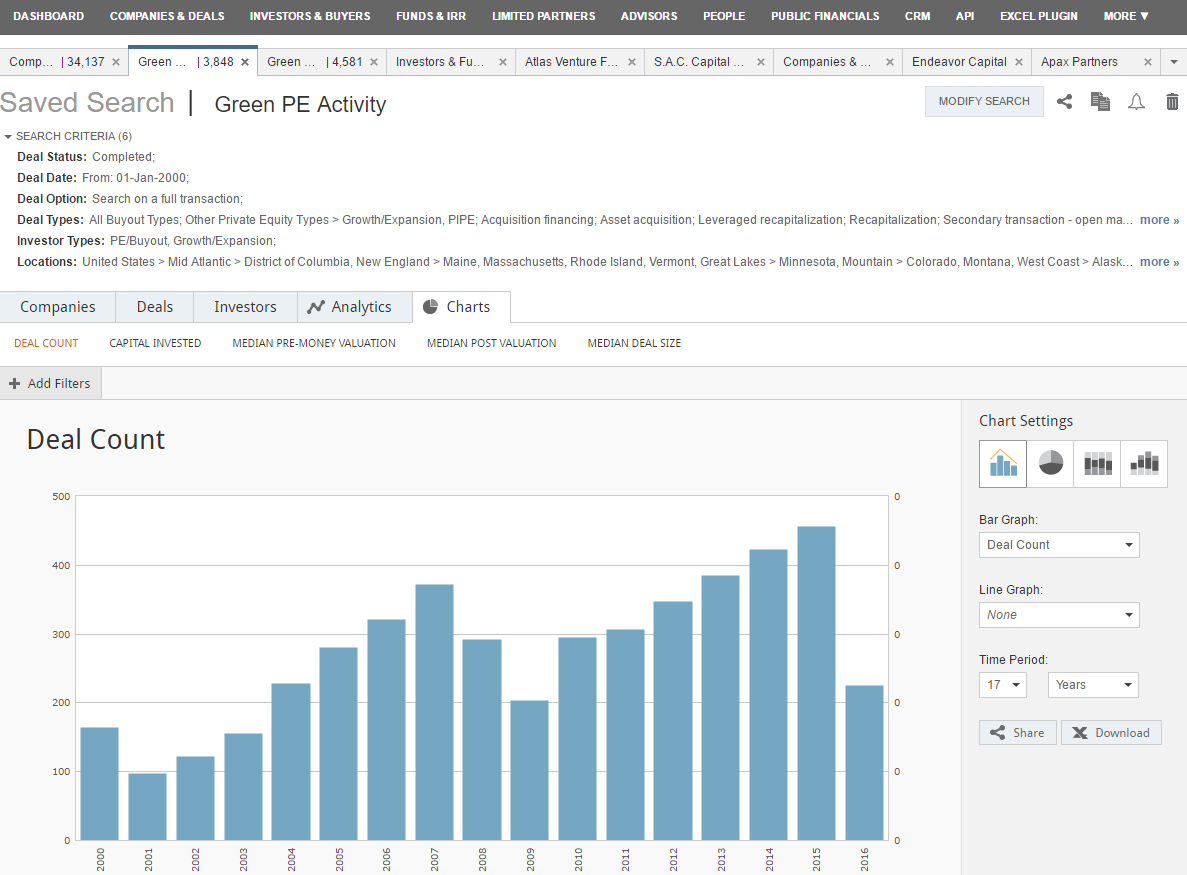
Task: Expand Deal Types with more link
Action: (x=1159, y=220)
